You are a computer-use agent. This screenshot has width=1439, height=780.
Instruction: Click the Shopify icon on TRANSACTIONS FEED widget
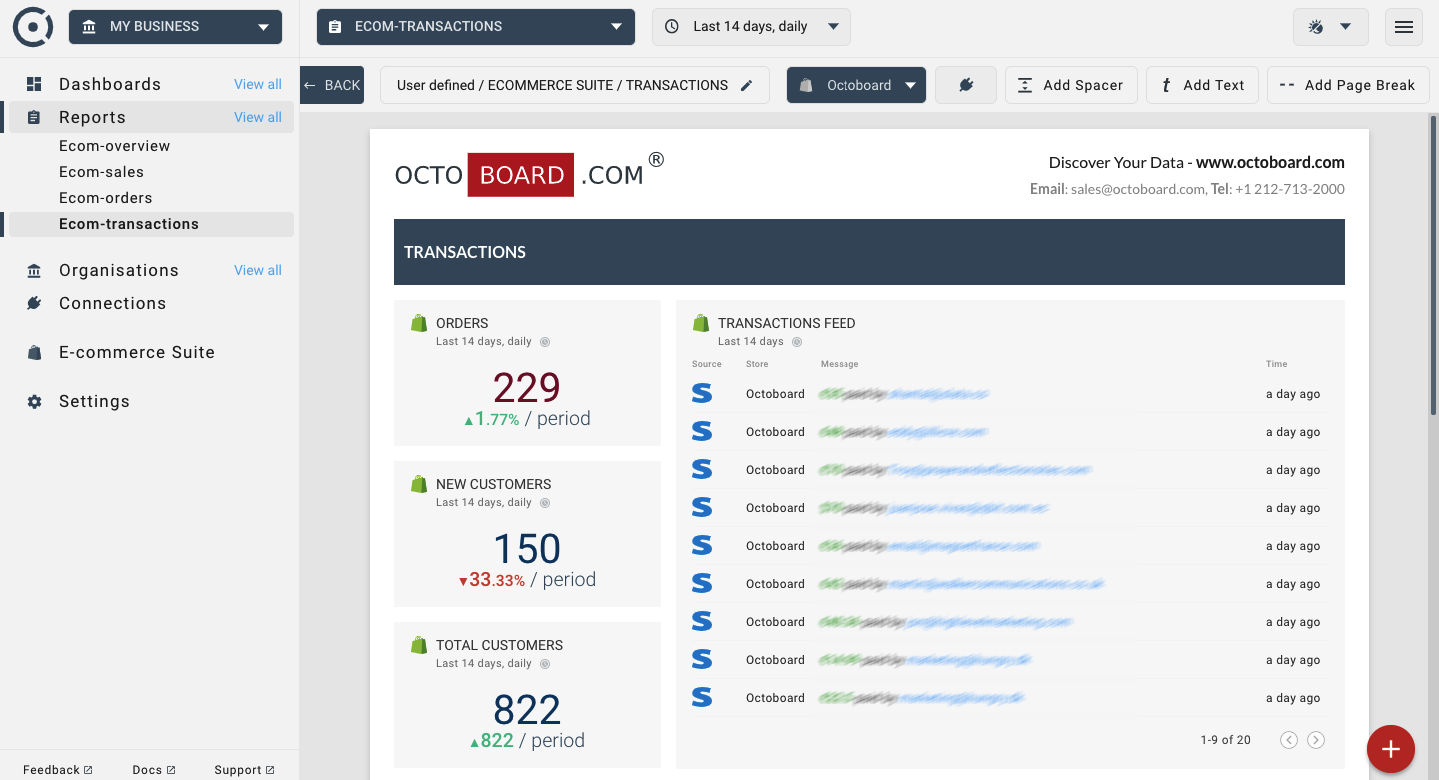tap(701, 323)
